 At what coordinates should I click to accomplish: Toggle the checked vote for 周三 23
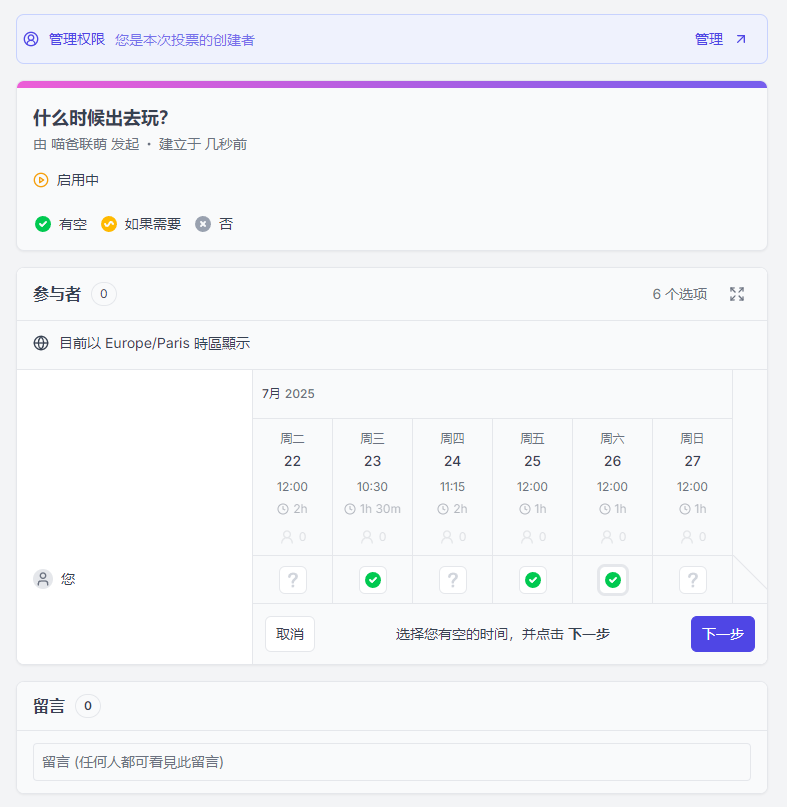click(x=373, y=580)
